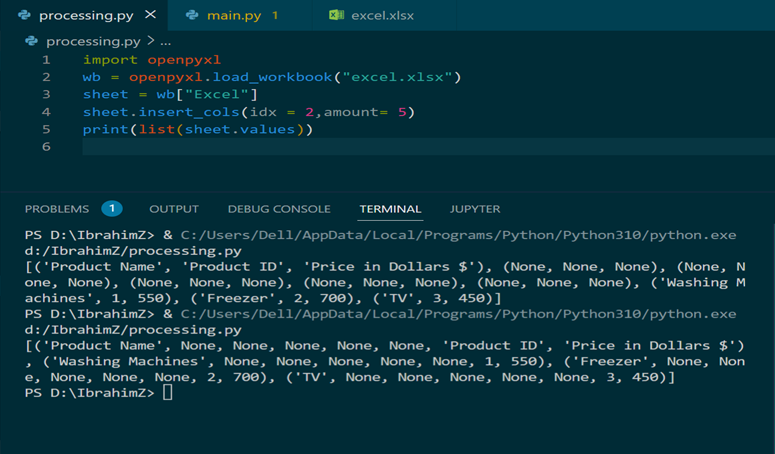The width and height of the screenshot is (775, 454).
Task: Click line number 1 in the gutter
Action: [46, 60]
